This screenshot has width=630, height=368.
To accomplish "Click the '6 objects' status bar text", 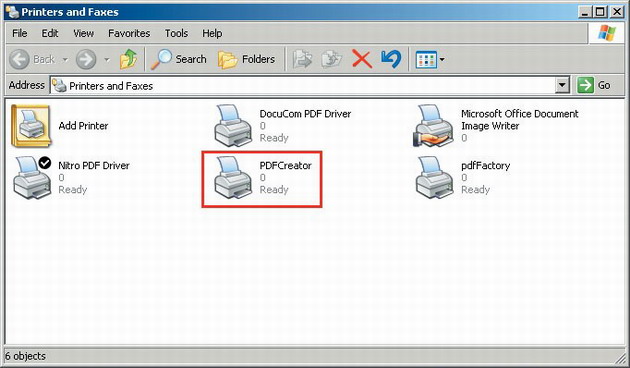I will pos(25,356).
